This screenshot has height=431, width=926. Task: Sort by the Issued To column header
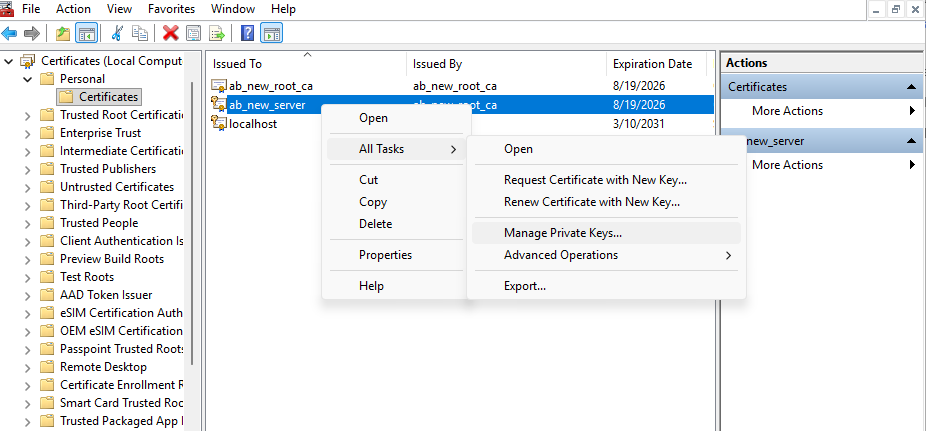tap(306, 64)
